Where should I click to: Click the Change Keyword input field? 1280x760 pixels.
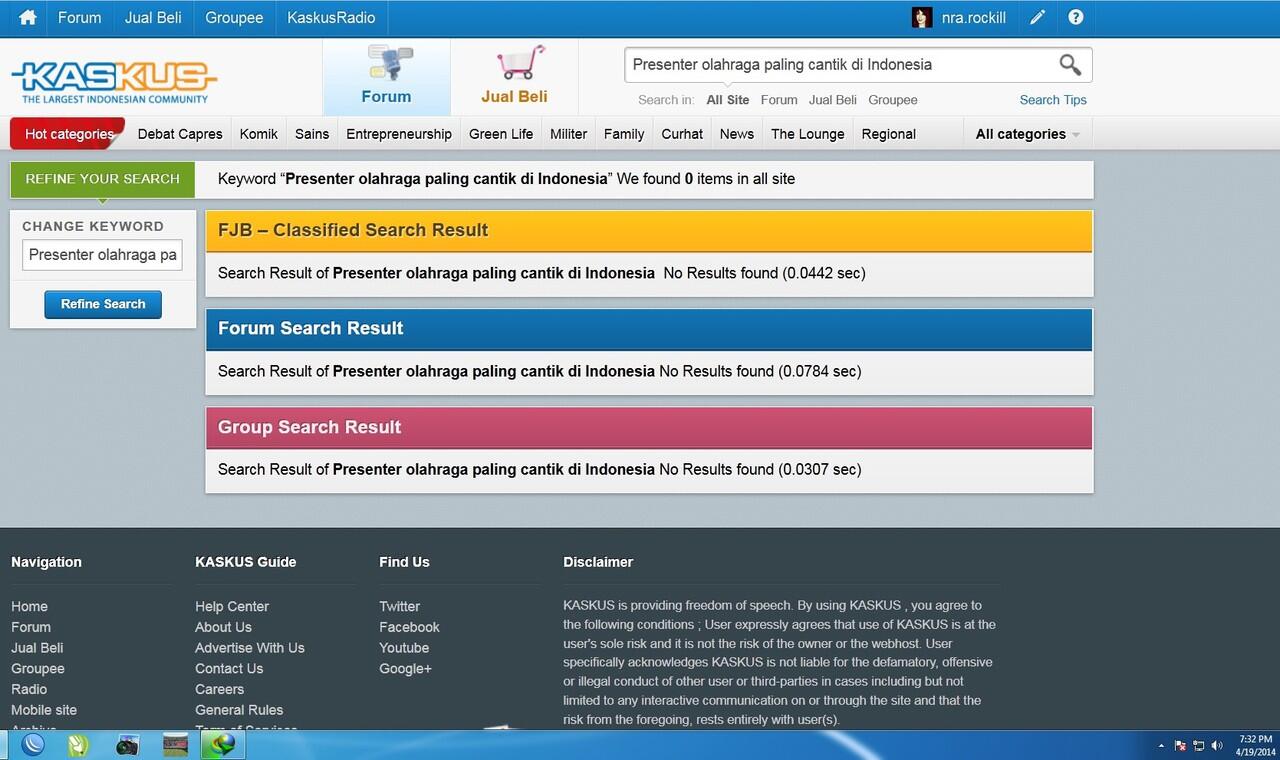click(x=102, y=255)
